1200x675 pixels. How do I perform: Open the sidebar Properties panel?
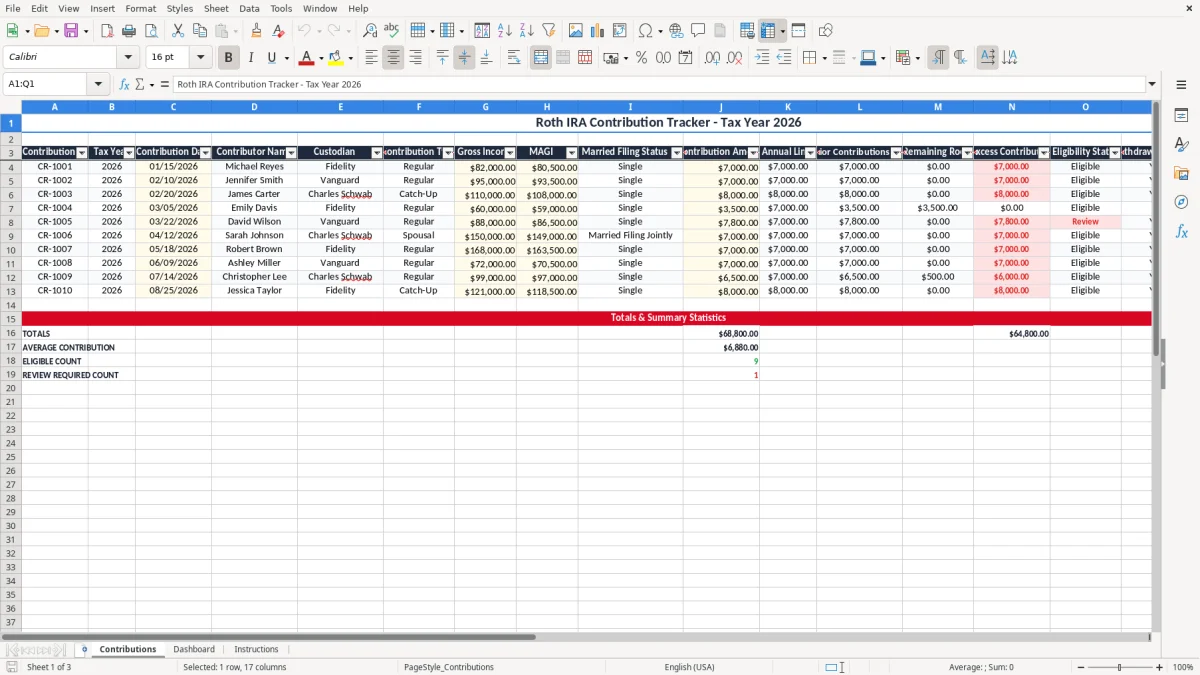tap(1181, 115)
